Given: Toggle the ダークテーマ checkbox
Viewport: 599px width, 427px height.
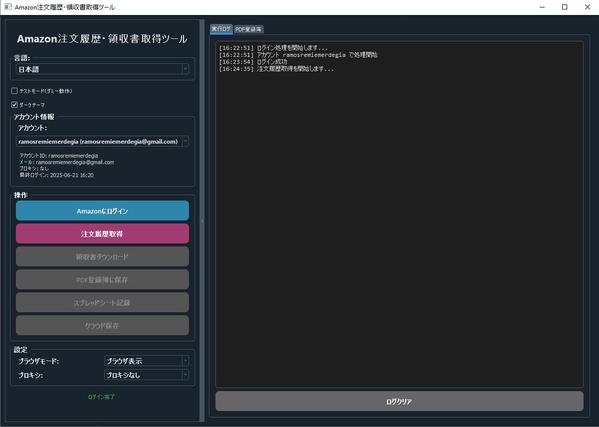Looking at the screenshot, I should point(15,105).
